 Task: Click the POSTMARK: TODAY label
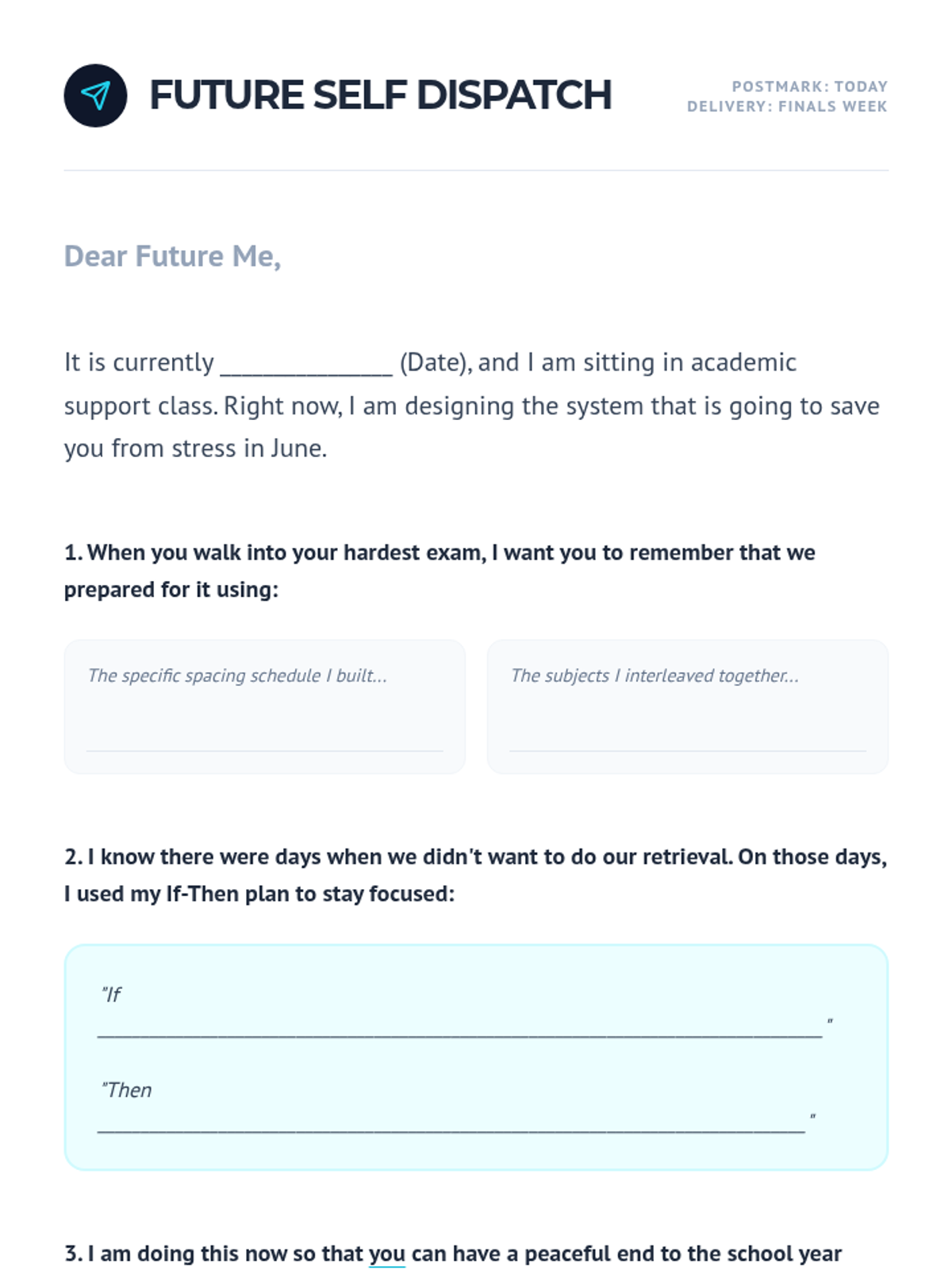[808, 86]
